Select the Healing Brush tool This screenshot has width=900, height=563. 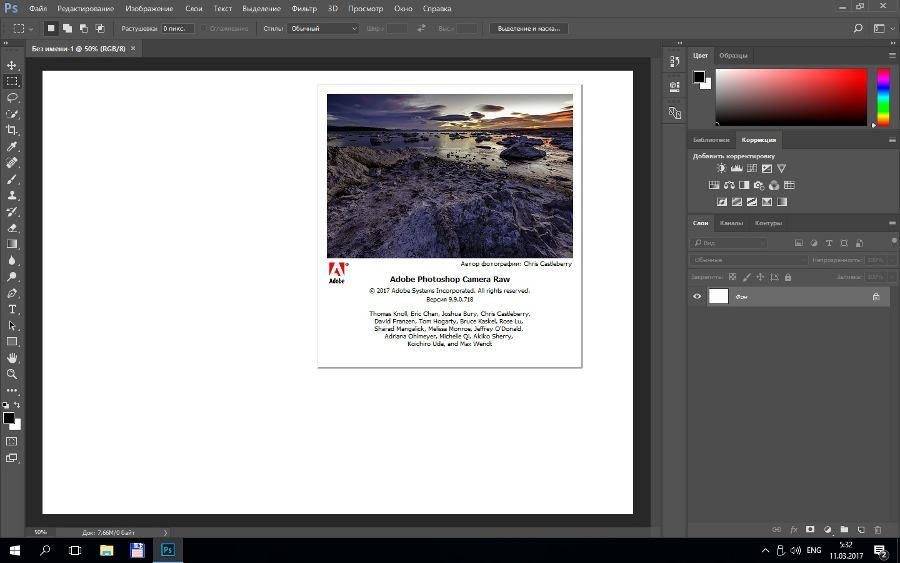tap(11, 163)
